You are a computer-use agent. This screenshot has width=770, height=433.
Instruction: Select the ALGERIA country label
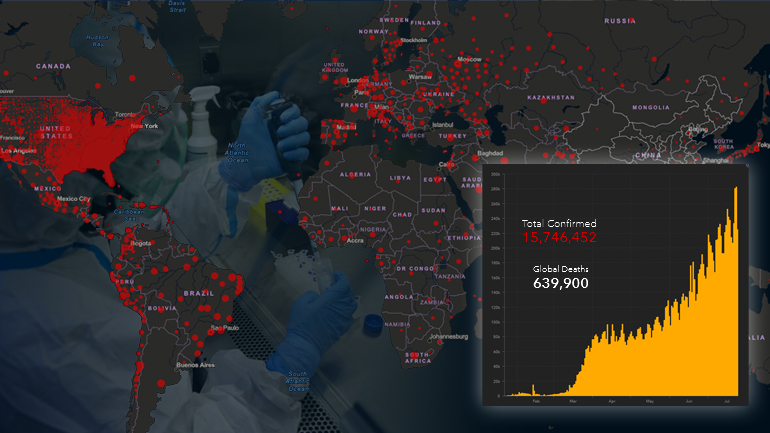(357, 174)
